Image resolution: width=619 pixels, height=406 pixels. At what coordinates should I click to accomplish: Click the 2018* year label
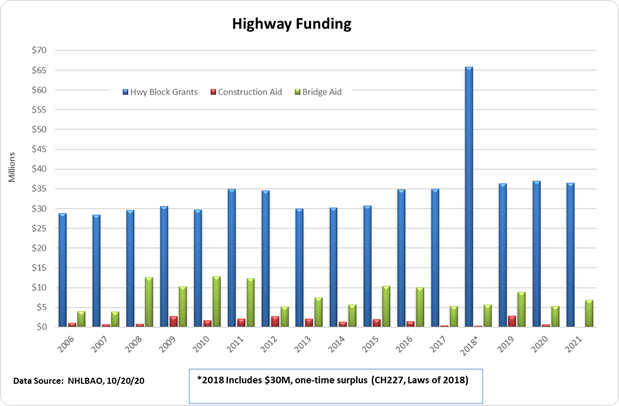(469, 346)
